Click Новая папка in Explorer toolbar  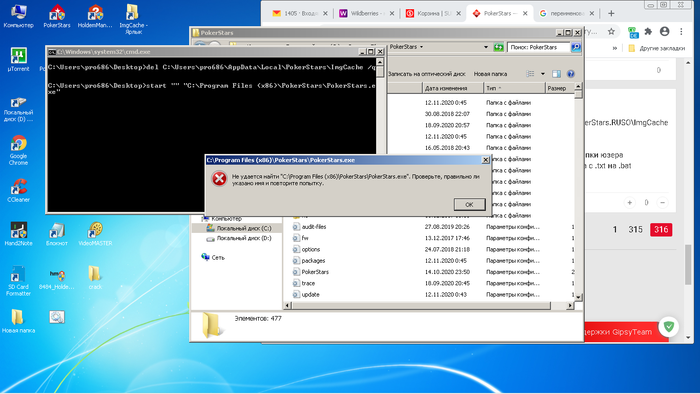(x=490, y=74)
